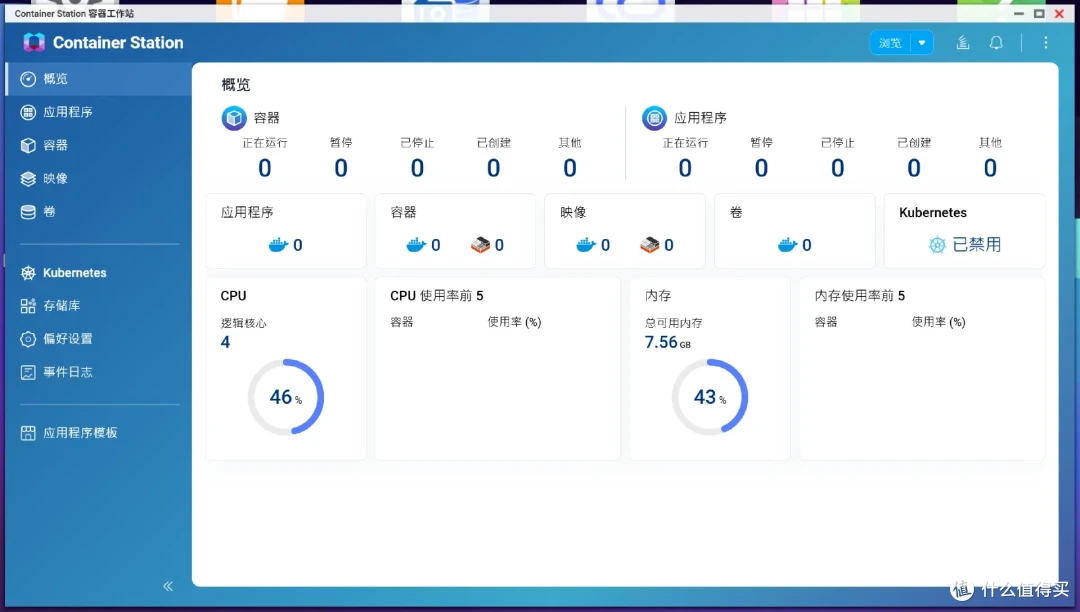The width and height of the screenshot is (1080, 612).
Task: Click the 已禁用 Kubernetes status link
Action: [x=976, y=244]
